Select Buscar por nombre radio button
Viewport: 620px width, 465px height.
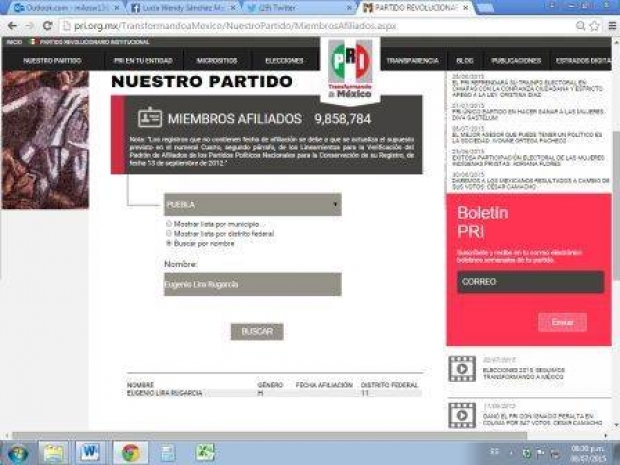point(169,243)
